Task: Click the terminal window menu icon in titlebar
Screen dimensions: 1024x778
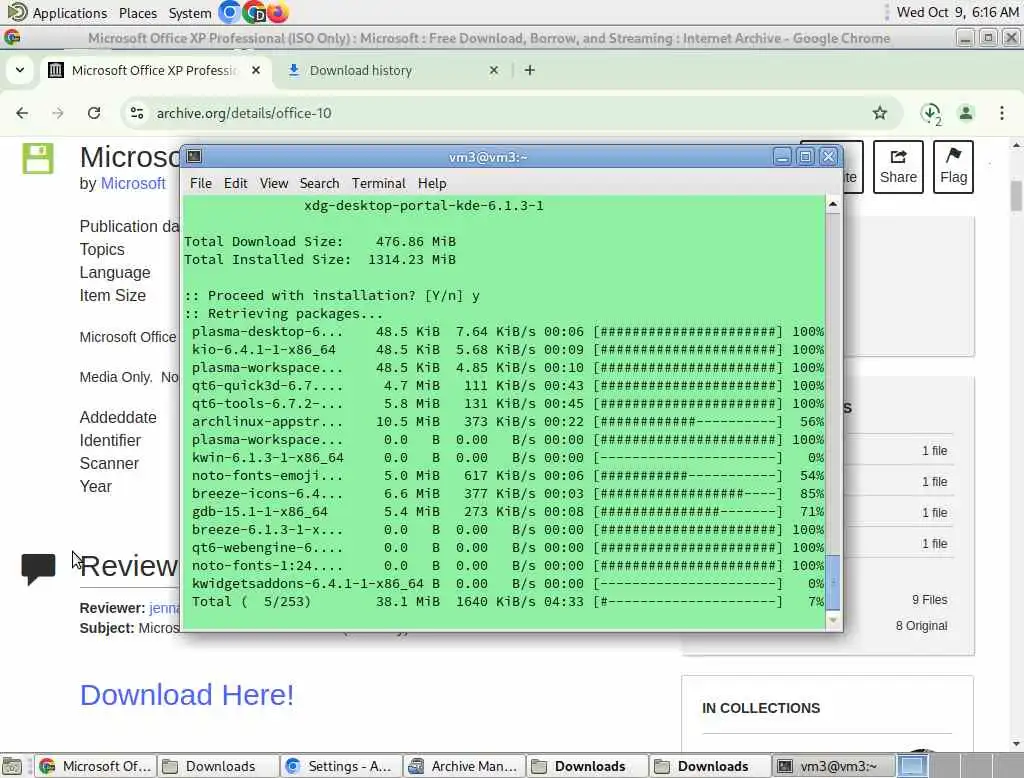Action: (194, 156)
